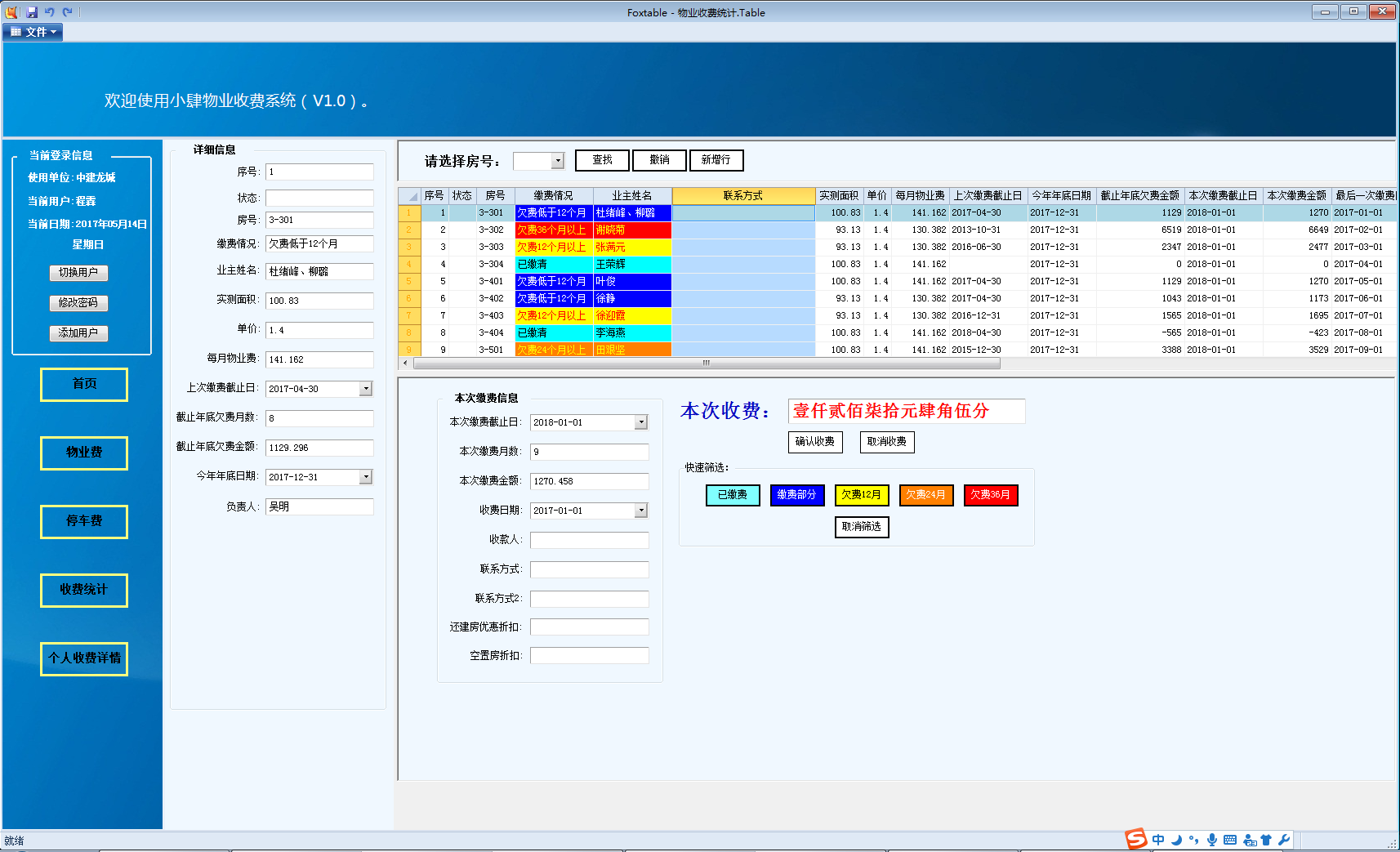The height and width of the screenshot is (852, 1400).
Task: Go to the 首页 page
Action: pos(84,384)
